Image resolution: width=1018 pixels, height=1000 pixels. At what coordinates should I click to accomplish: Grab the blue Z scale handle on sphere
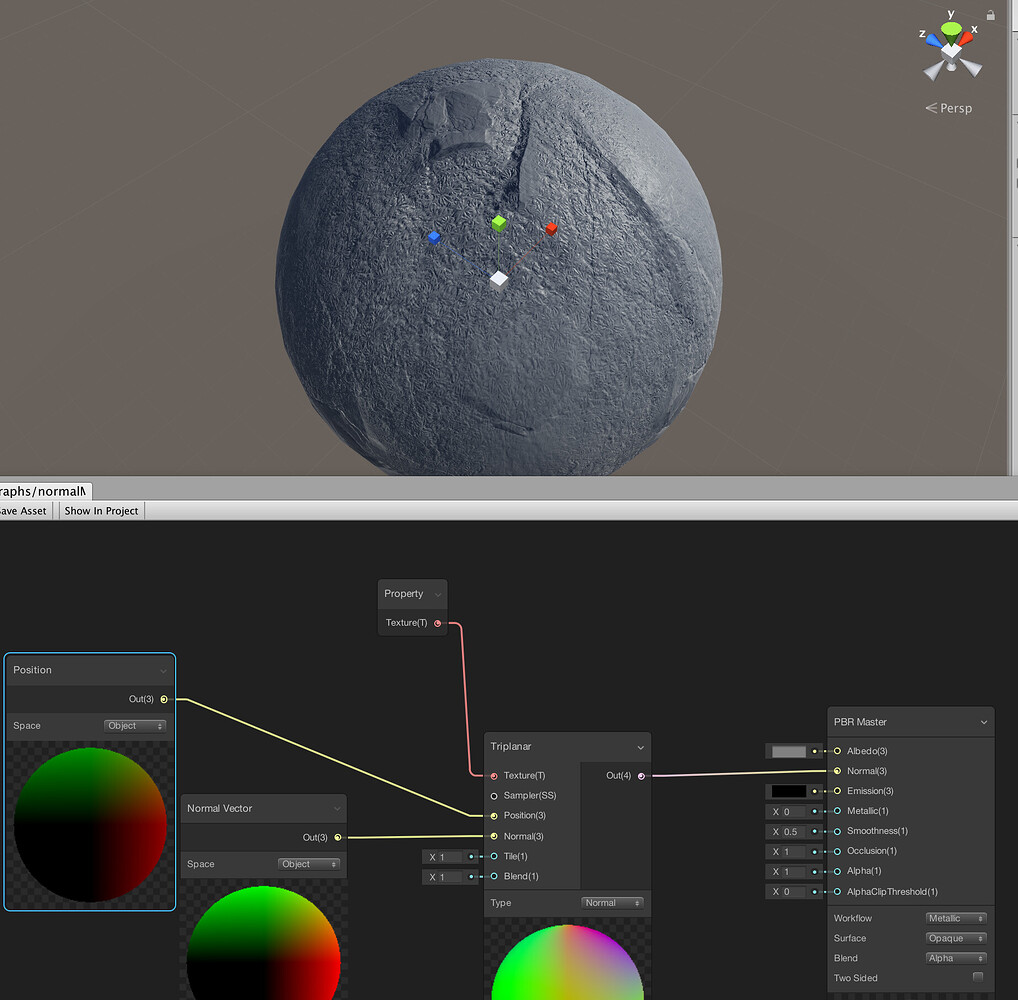click(x=434, y=238)
